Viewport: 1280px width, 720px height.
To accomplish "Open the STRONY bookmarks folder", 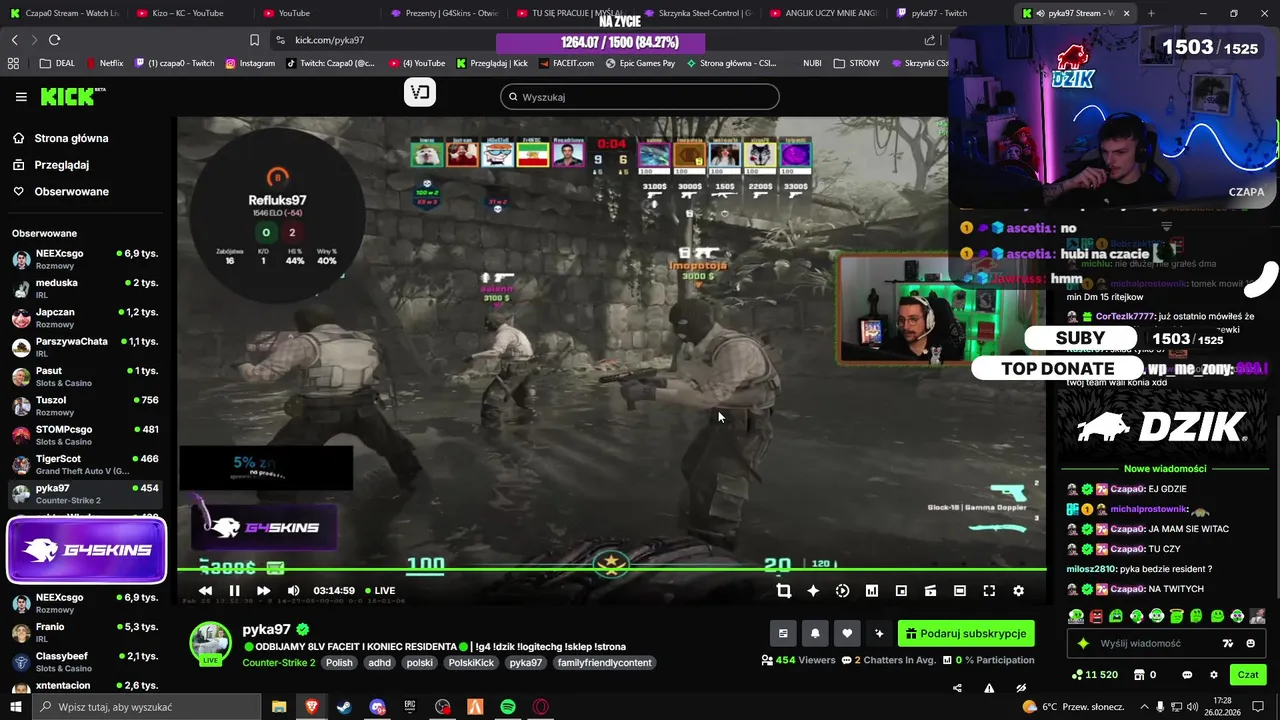I will pyautogui.click(x=857, y=63).
